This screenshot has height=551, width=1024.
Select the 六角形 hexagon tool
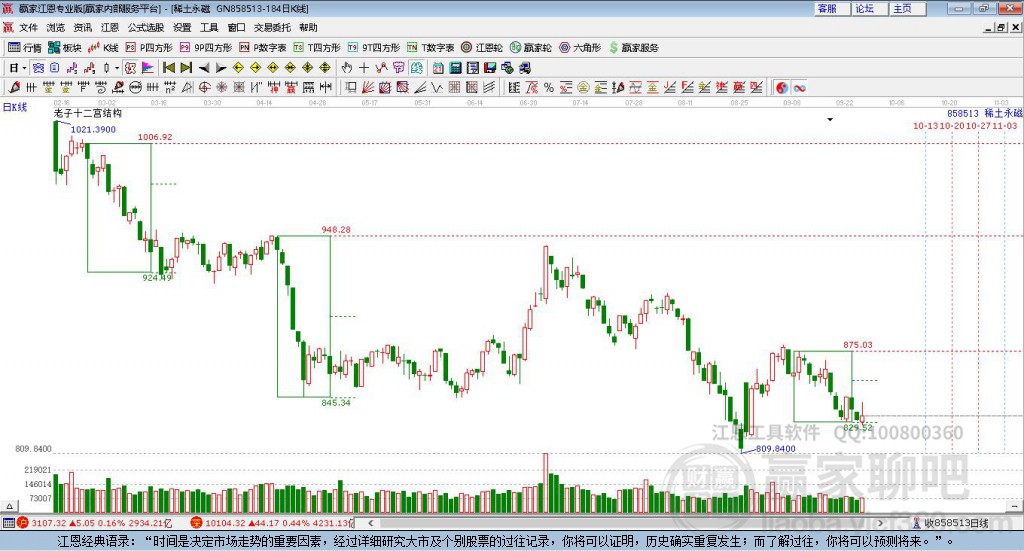(x=581, y=48)
